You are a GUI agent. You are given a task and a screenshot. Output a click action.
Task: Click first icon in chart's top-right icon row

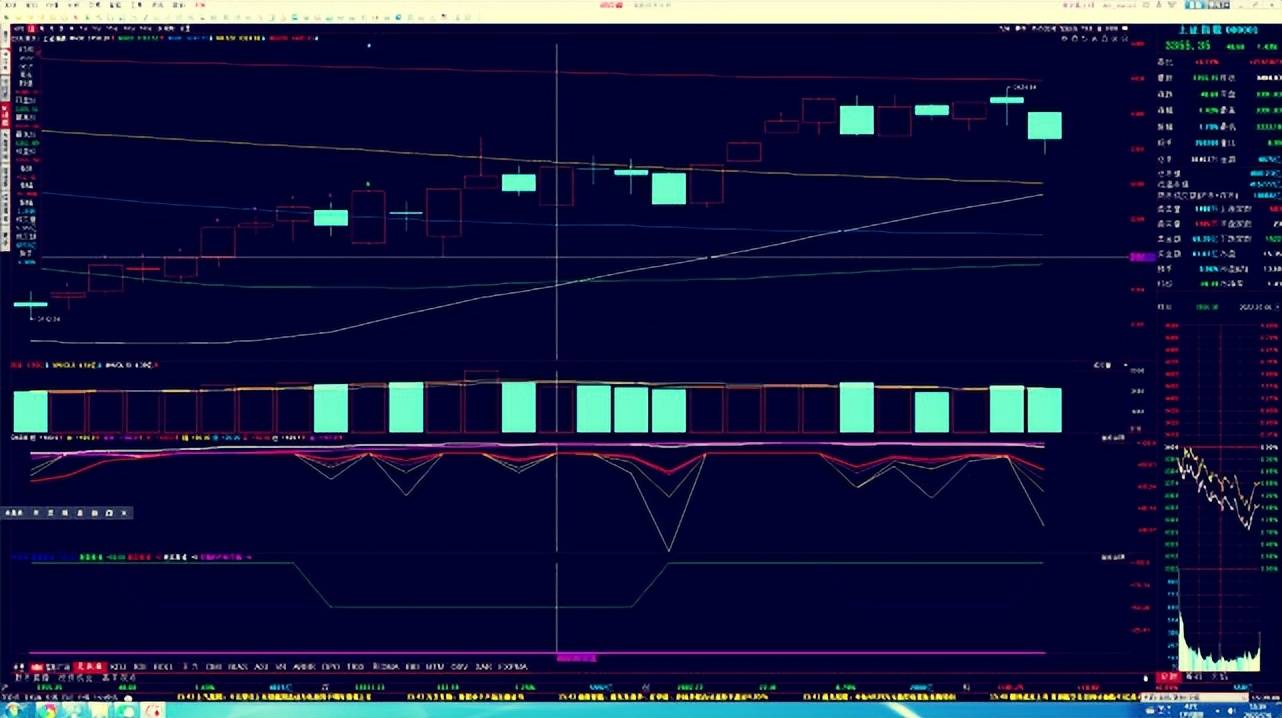pyautogui.click(x=1064, y=38)
